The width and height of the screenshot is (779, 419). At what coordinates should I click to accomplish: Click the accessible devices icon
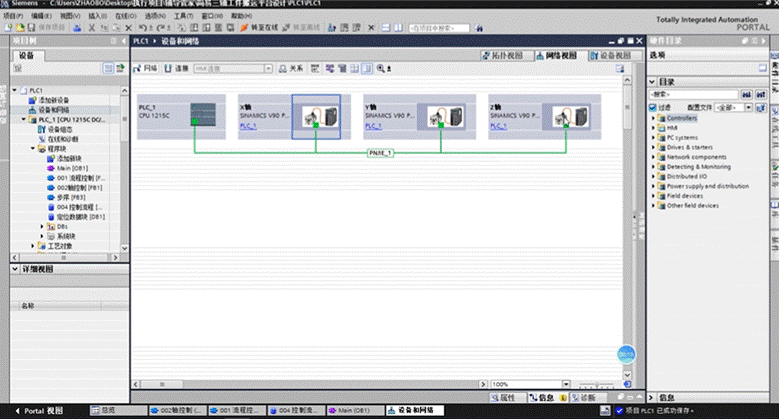click(332, 28)
